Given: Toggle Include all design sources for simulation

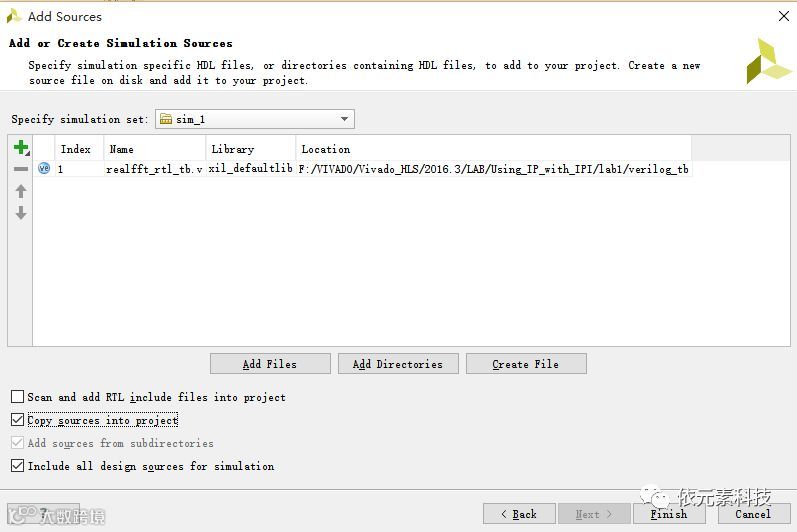Looking at the screenshot, I should [18, 466].
